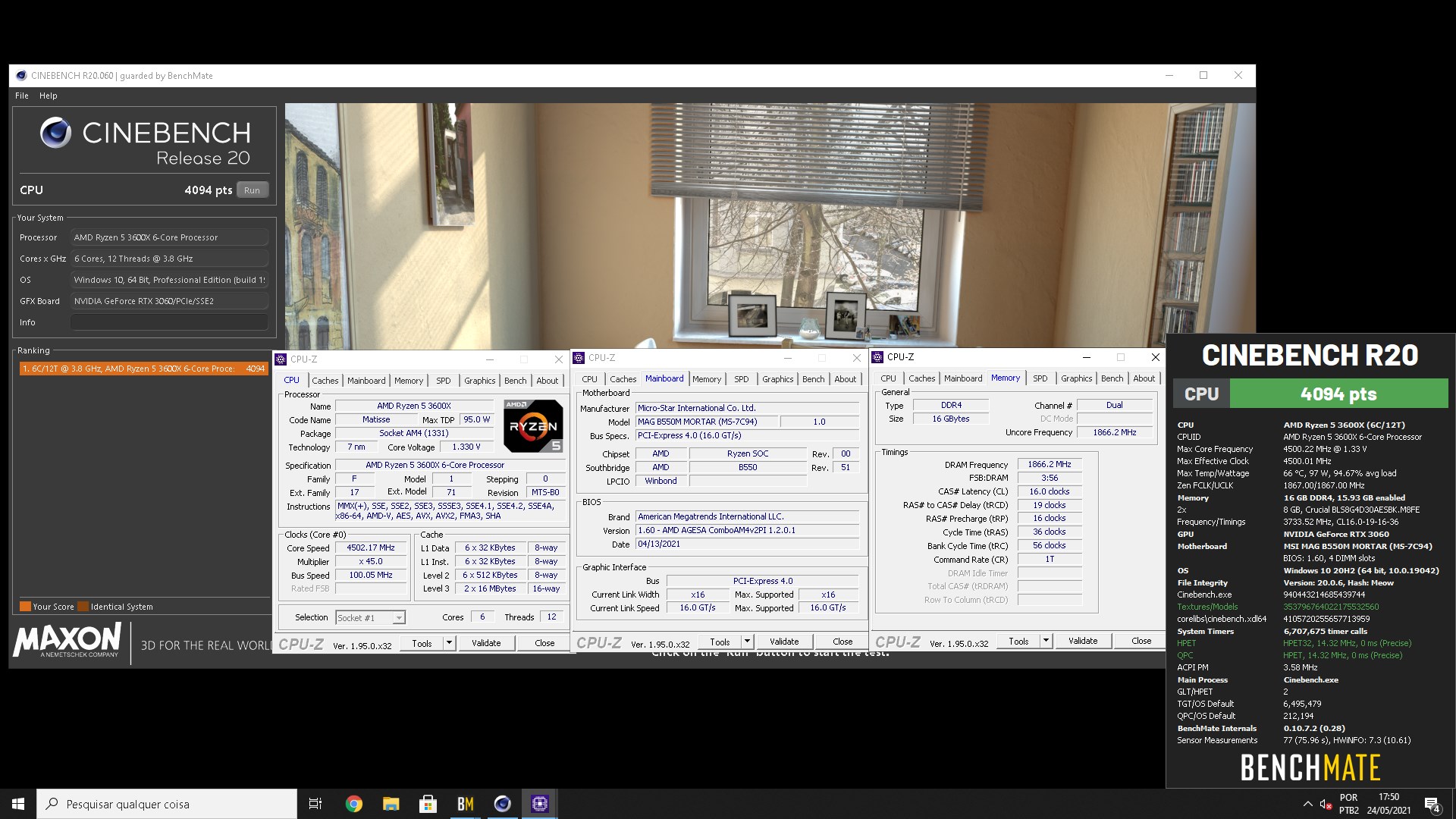
Task: Click GFX Board NVIDIA GeForce RTX 3060 field
Action: point(169,301)
